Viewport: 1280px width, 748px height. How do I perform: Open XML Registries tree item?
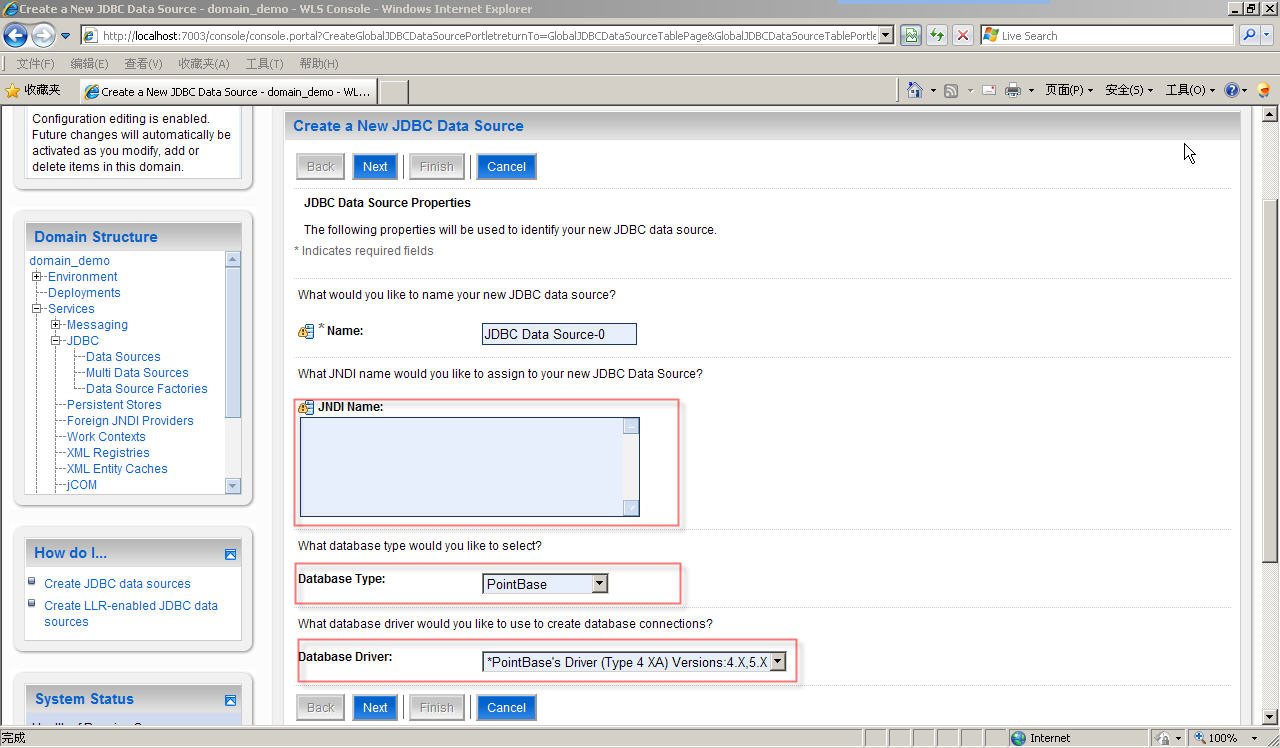point(108,453)
